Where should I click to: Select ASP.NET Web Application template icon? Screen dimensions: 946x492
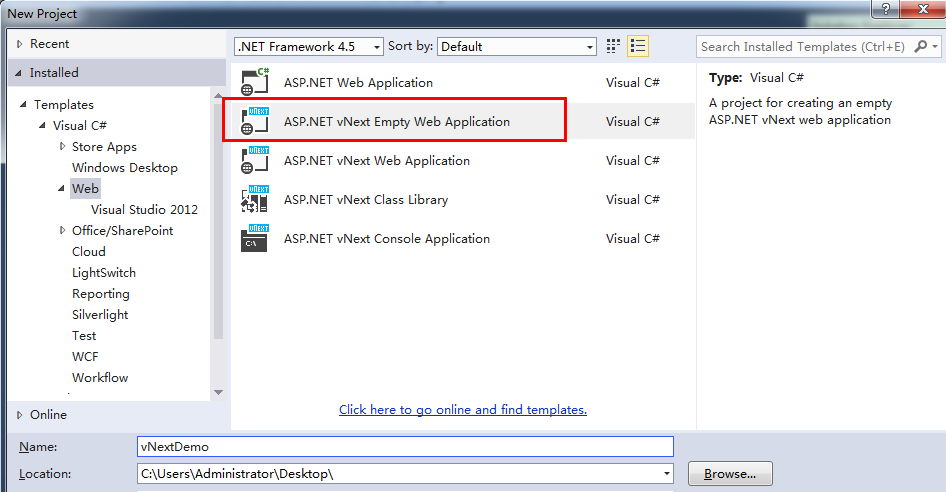[x=255, y=82]
